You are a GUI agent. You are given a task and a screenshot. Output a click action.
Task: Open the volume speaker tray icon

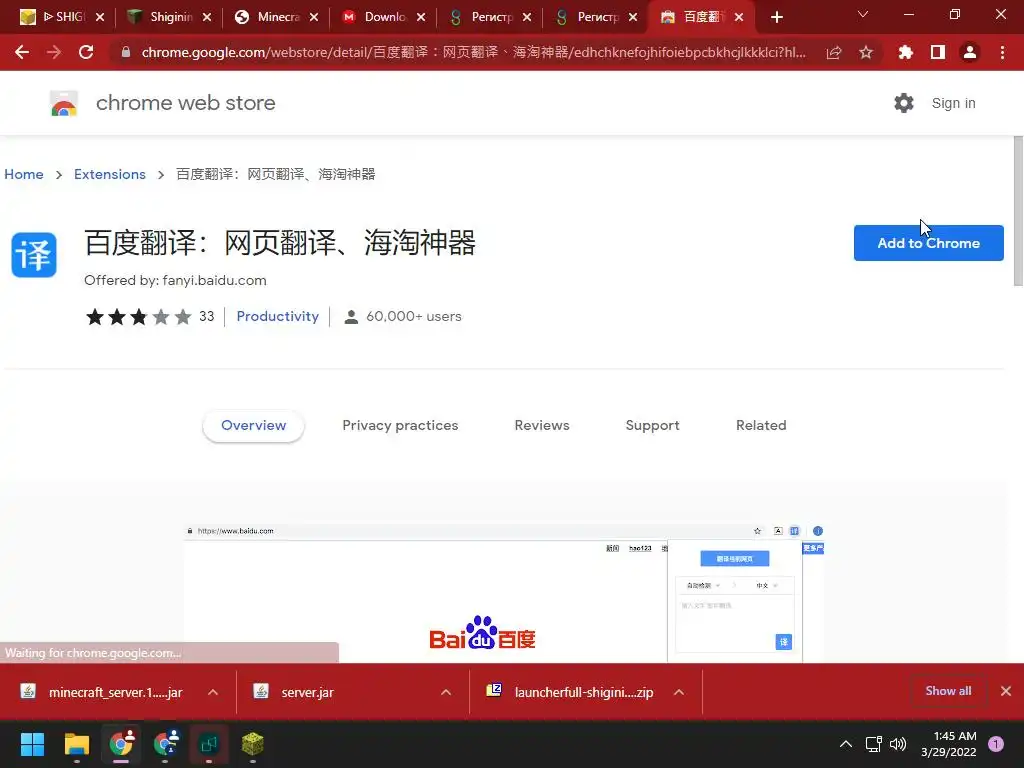point(898,744)
